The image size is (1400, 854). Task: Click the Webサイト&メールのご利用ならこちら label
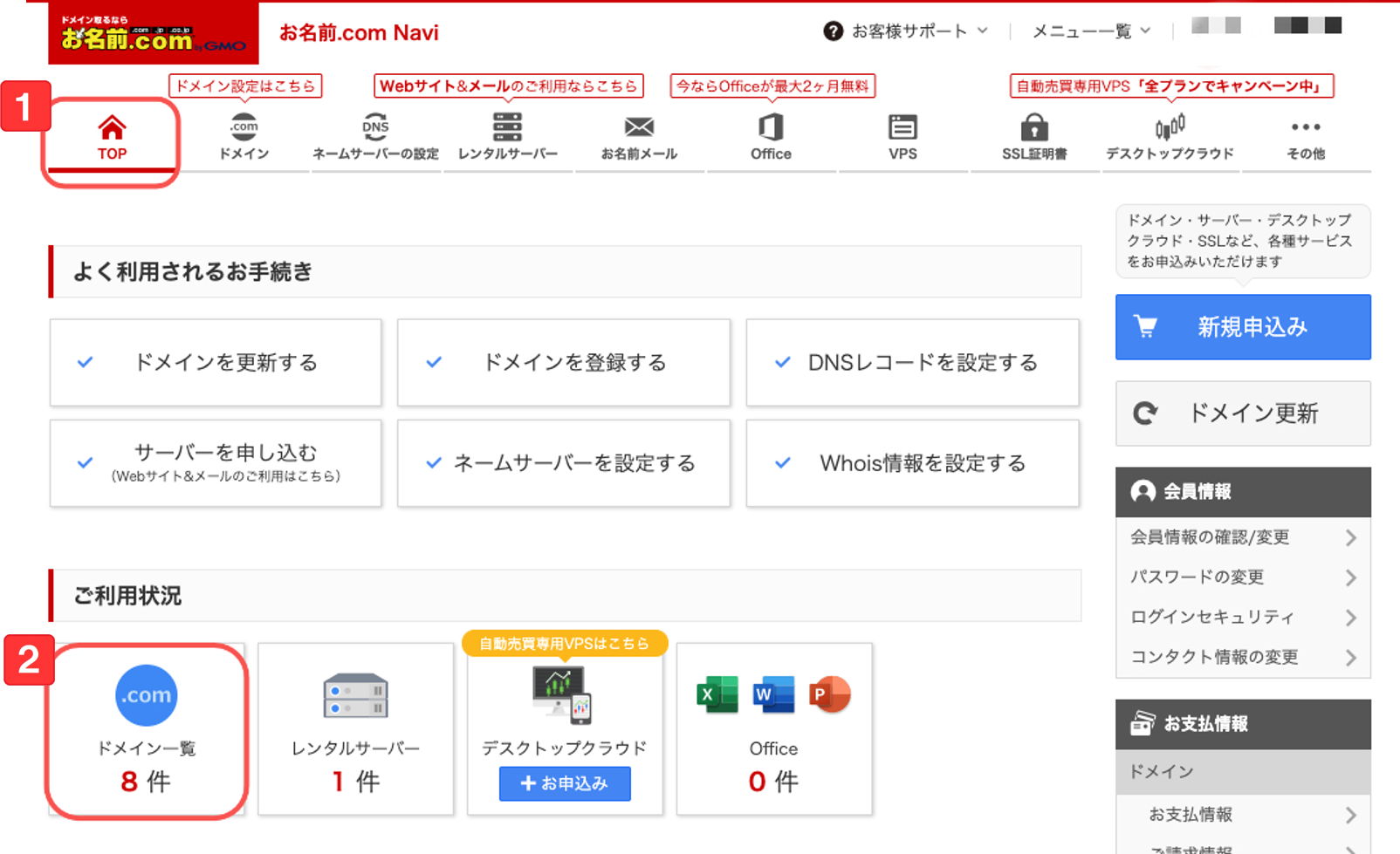[508, 86]
